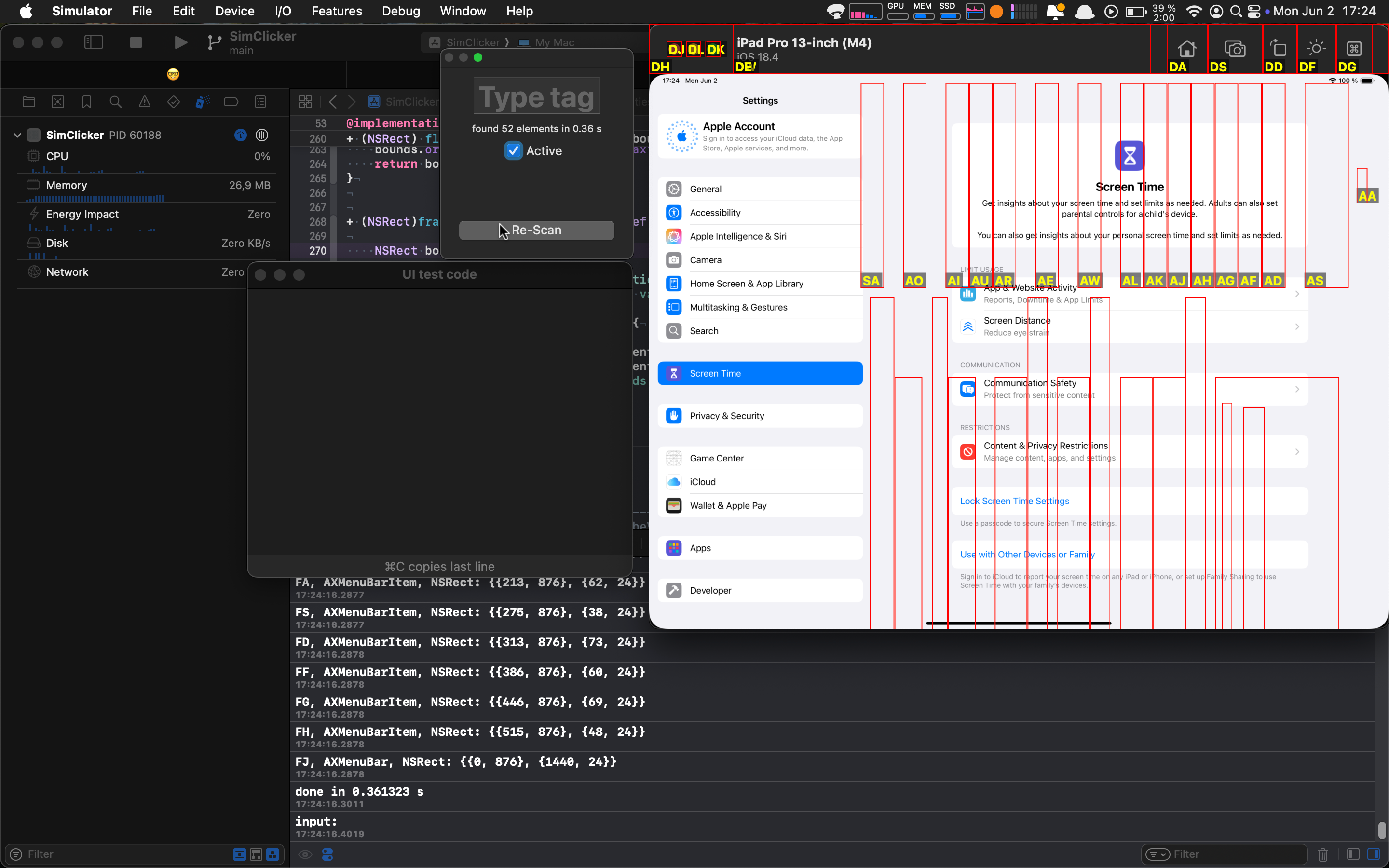
Task: Open General in iPad Settings
Action: [x=760, y=189]
